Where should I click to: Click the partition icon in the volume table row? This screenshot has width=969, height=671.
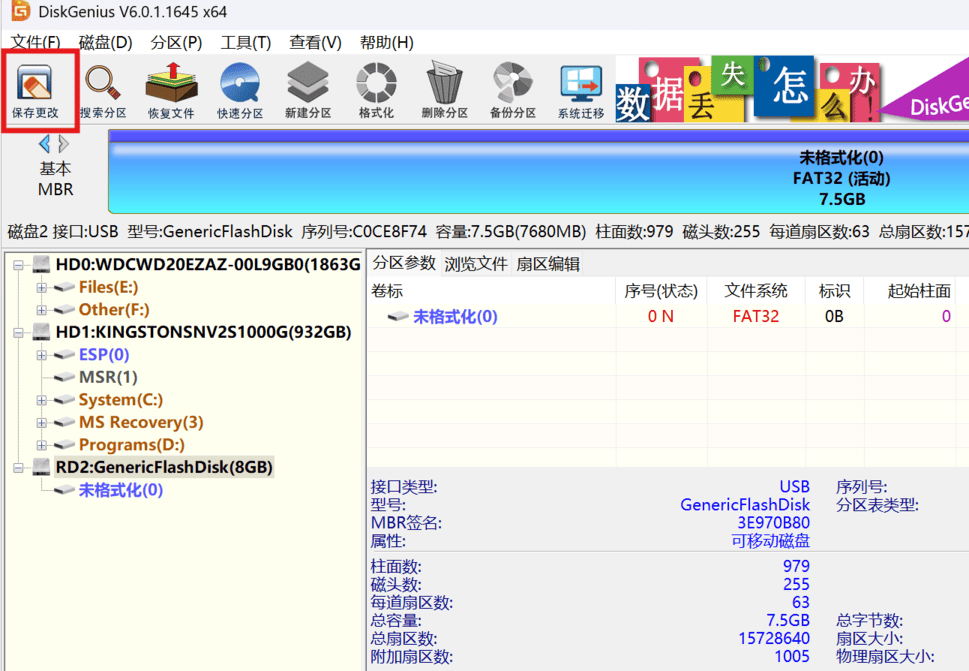[398, 316]
